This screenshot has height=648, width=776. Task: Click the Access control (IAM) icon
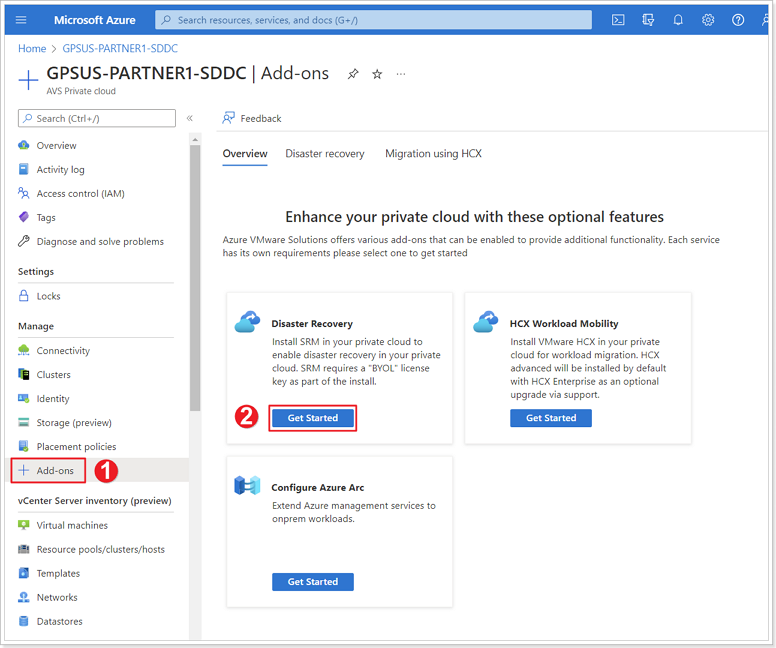[24, 193]
